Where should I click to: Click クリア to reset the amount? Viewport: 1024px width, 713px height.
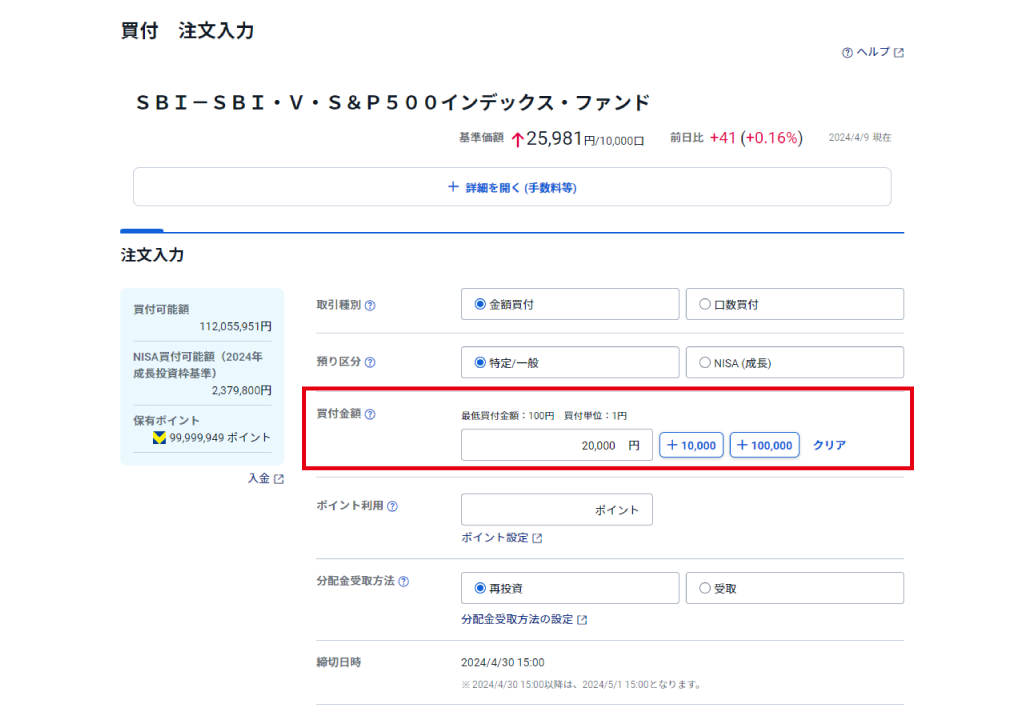[829, 445]
